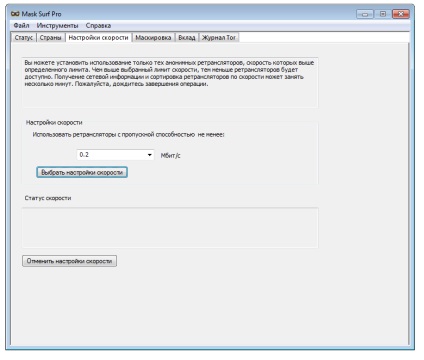Open the Файл menu
Viewport: 424px width, 360px height.
coord(21,26)
